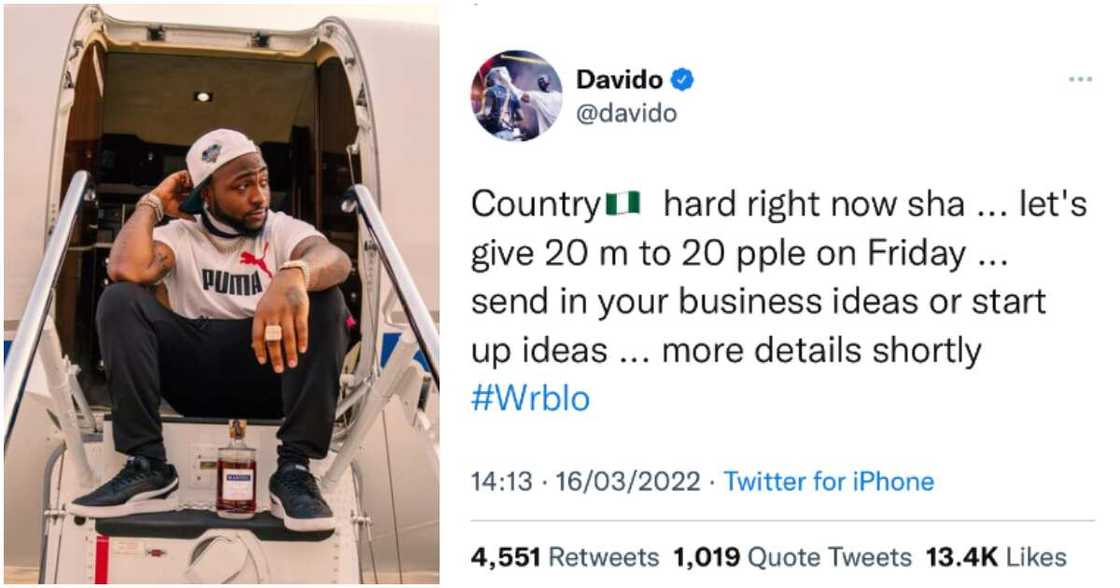This screenshot has width=1120, height=588.
Task: Click the Davido display name
Action: tap(619, 79)
